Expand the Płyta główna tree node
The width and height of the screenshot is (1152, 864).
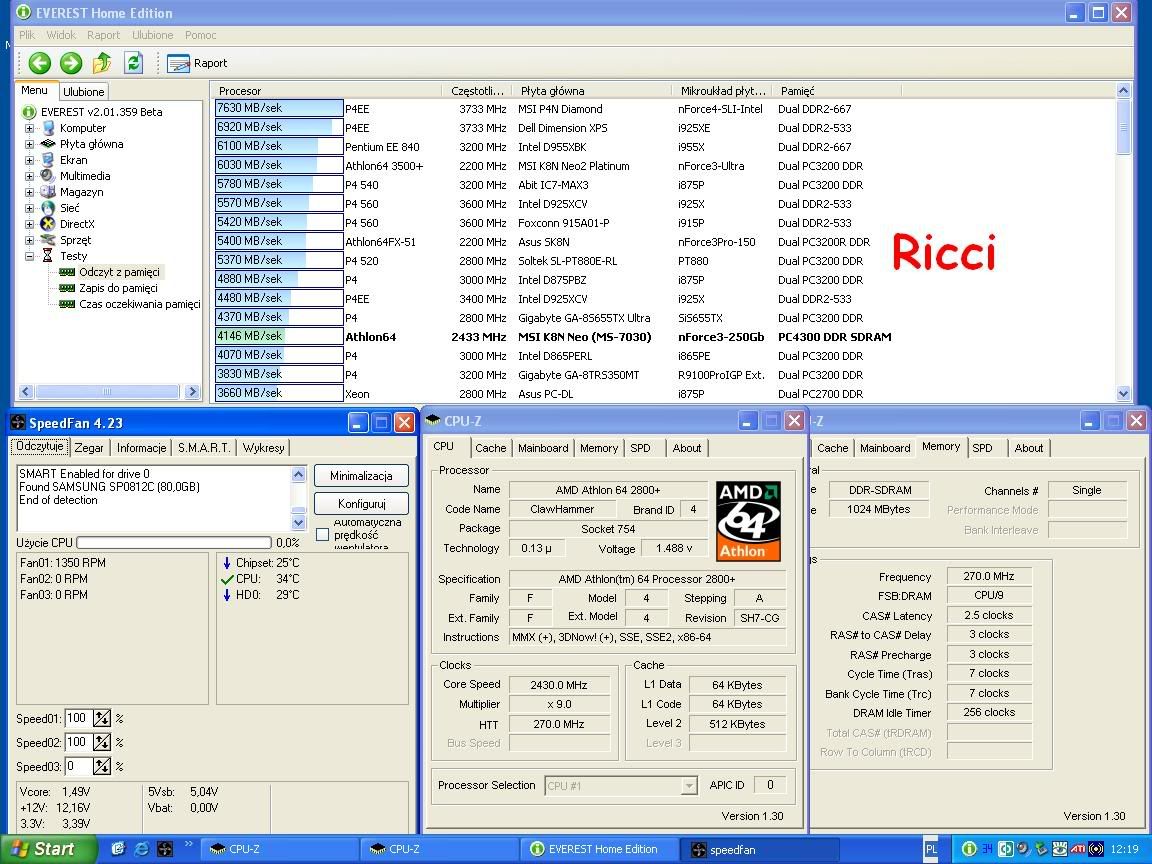tap(29, 145)
